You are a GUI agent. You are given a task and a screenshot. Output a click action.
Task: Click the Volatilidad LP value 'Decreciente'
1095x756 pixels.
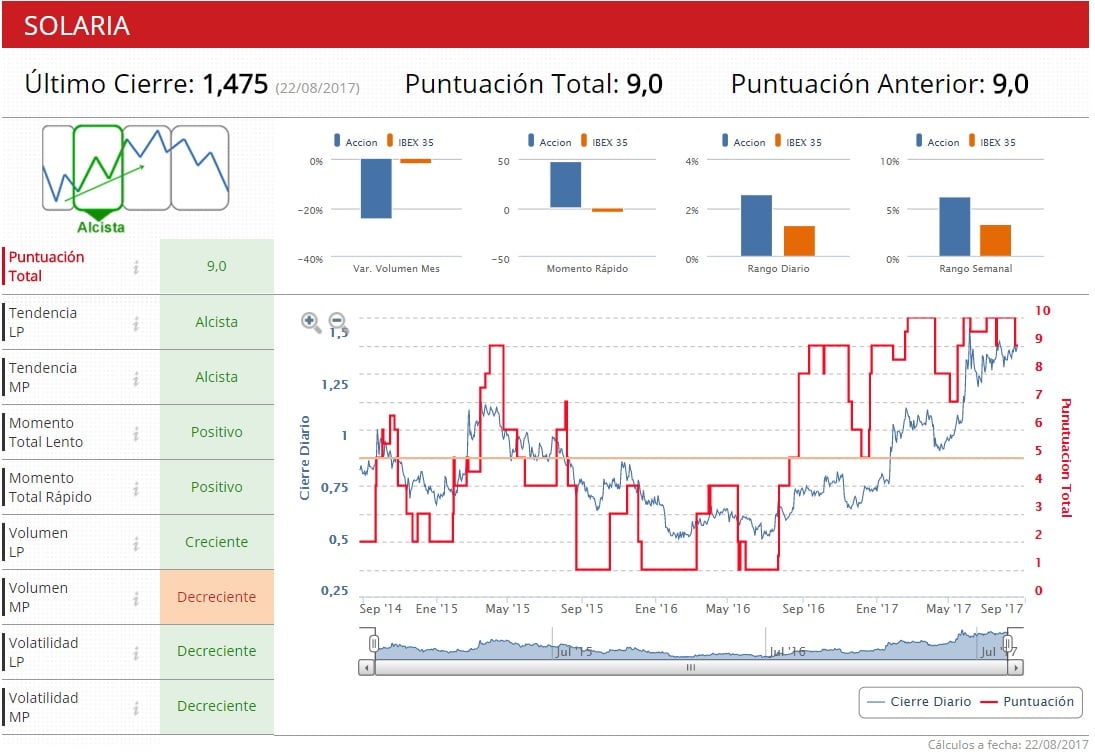(x=216, y=651)
